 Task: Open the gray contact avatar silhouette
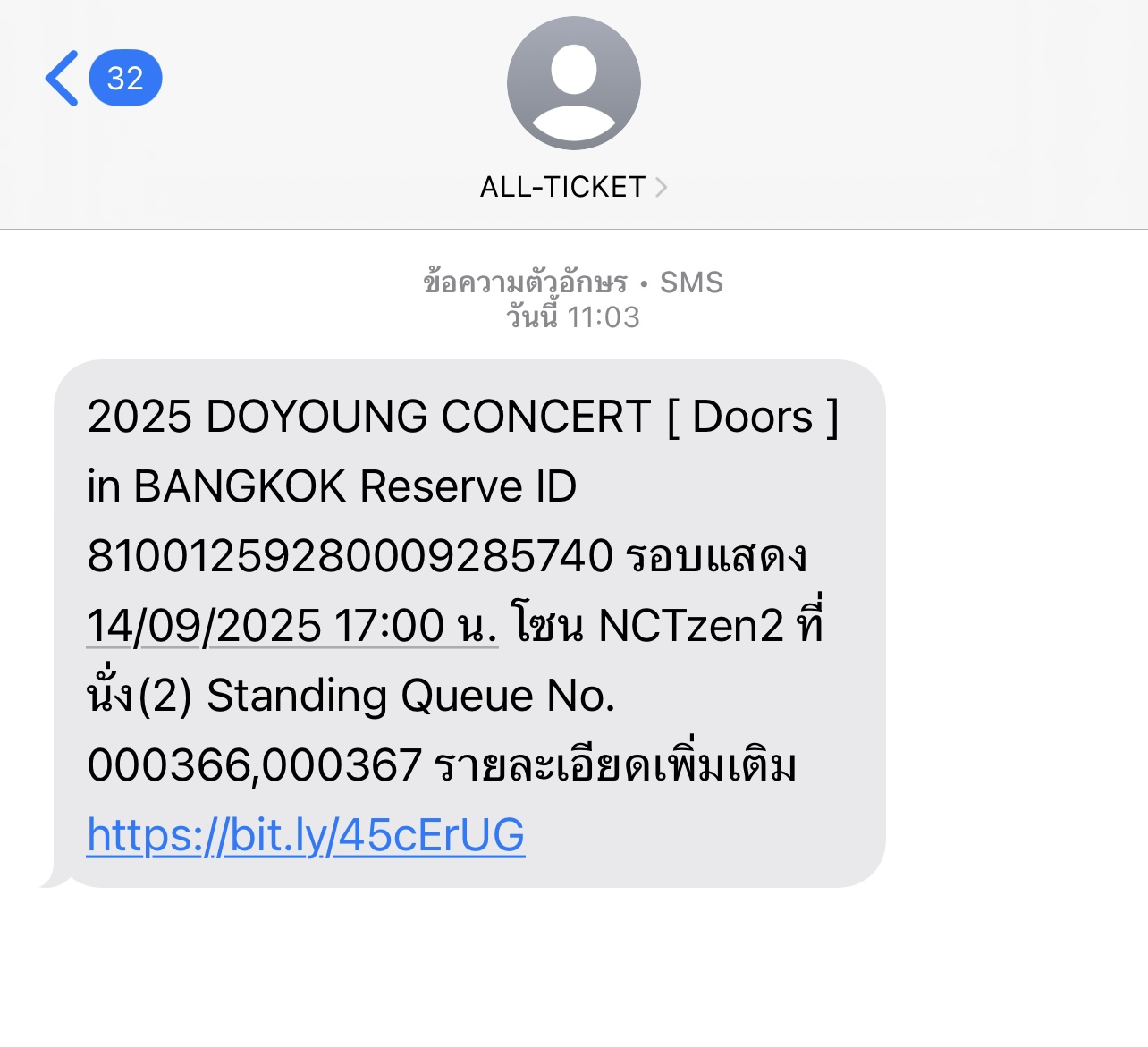[x=573, y=83]
